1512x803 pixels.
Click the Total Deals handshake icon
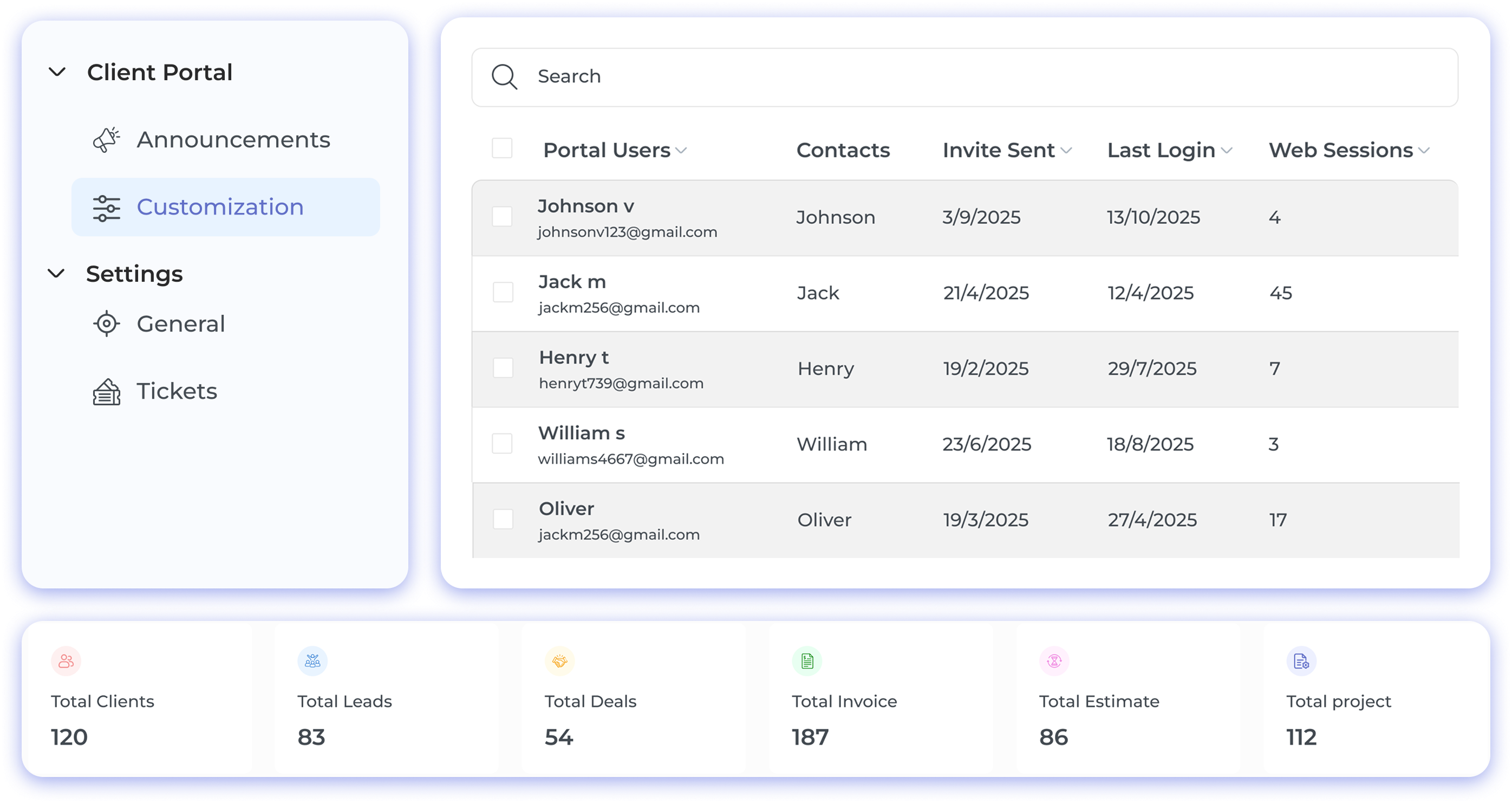[x=559, y=662]
